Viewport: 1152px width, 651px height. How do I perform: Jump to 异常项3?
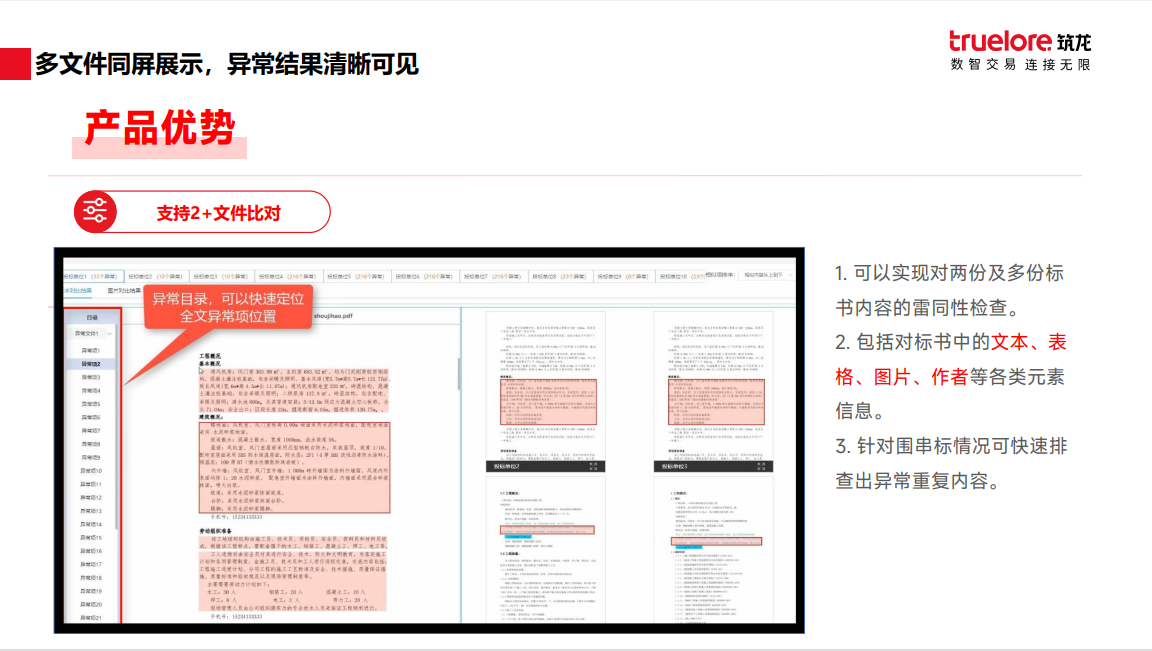pyautogui.click(x=91, y=377)
